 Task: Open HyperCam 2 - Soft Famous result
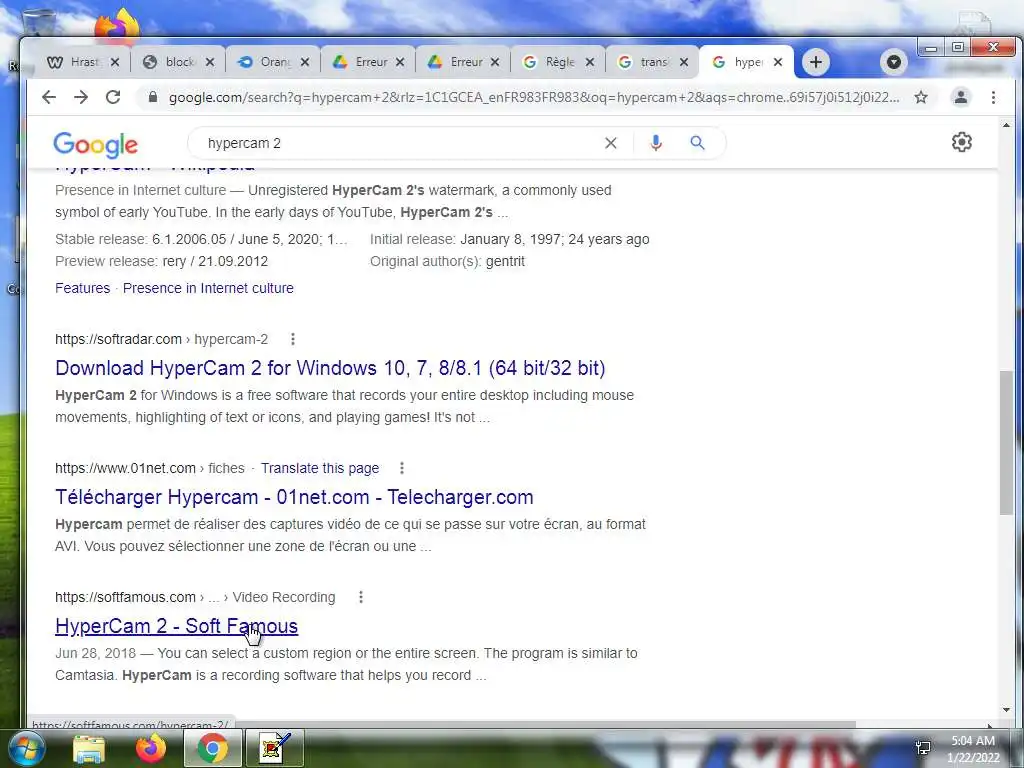[176, 626]
